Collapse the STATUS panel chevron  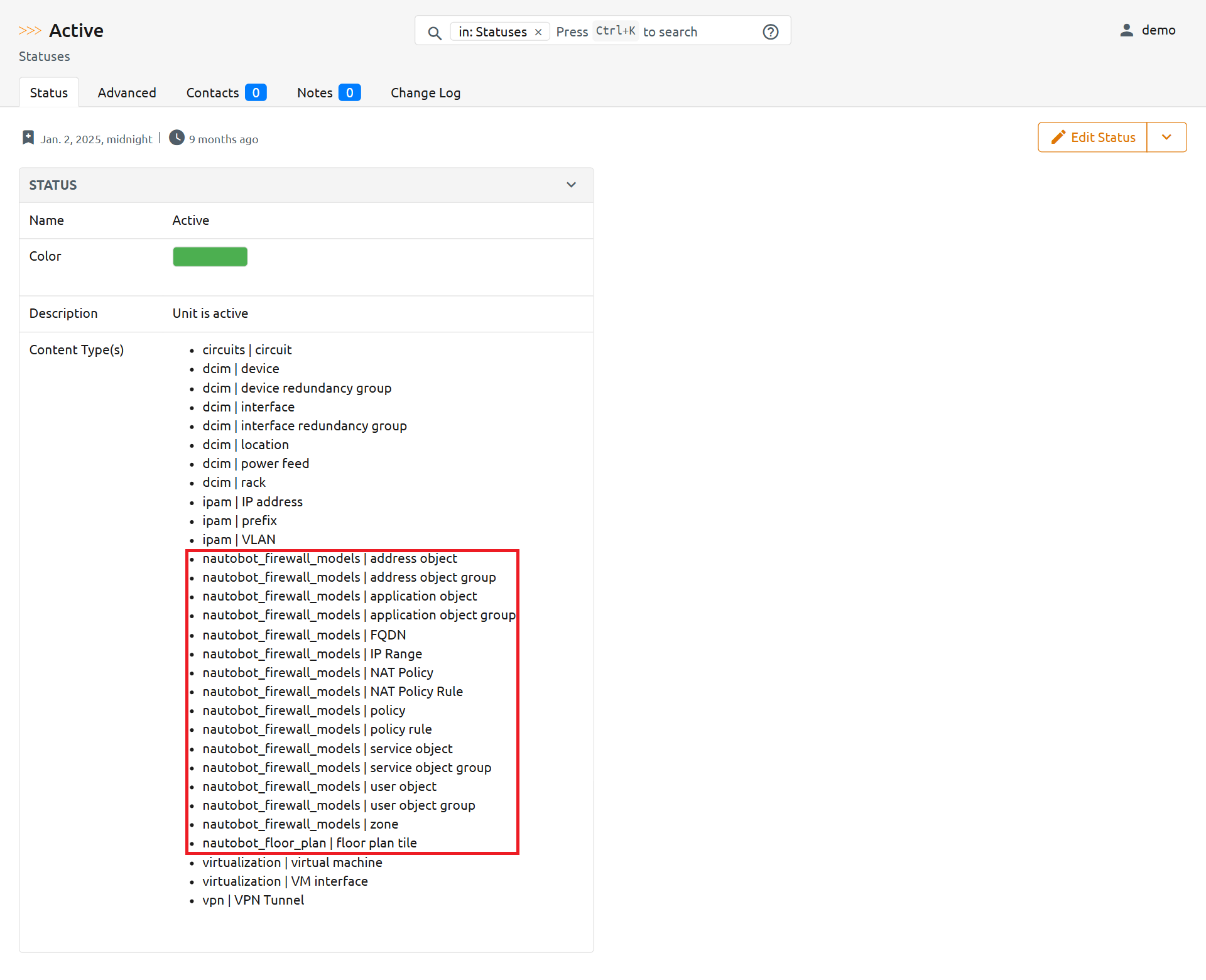(571, 185)
